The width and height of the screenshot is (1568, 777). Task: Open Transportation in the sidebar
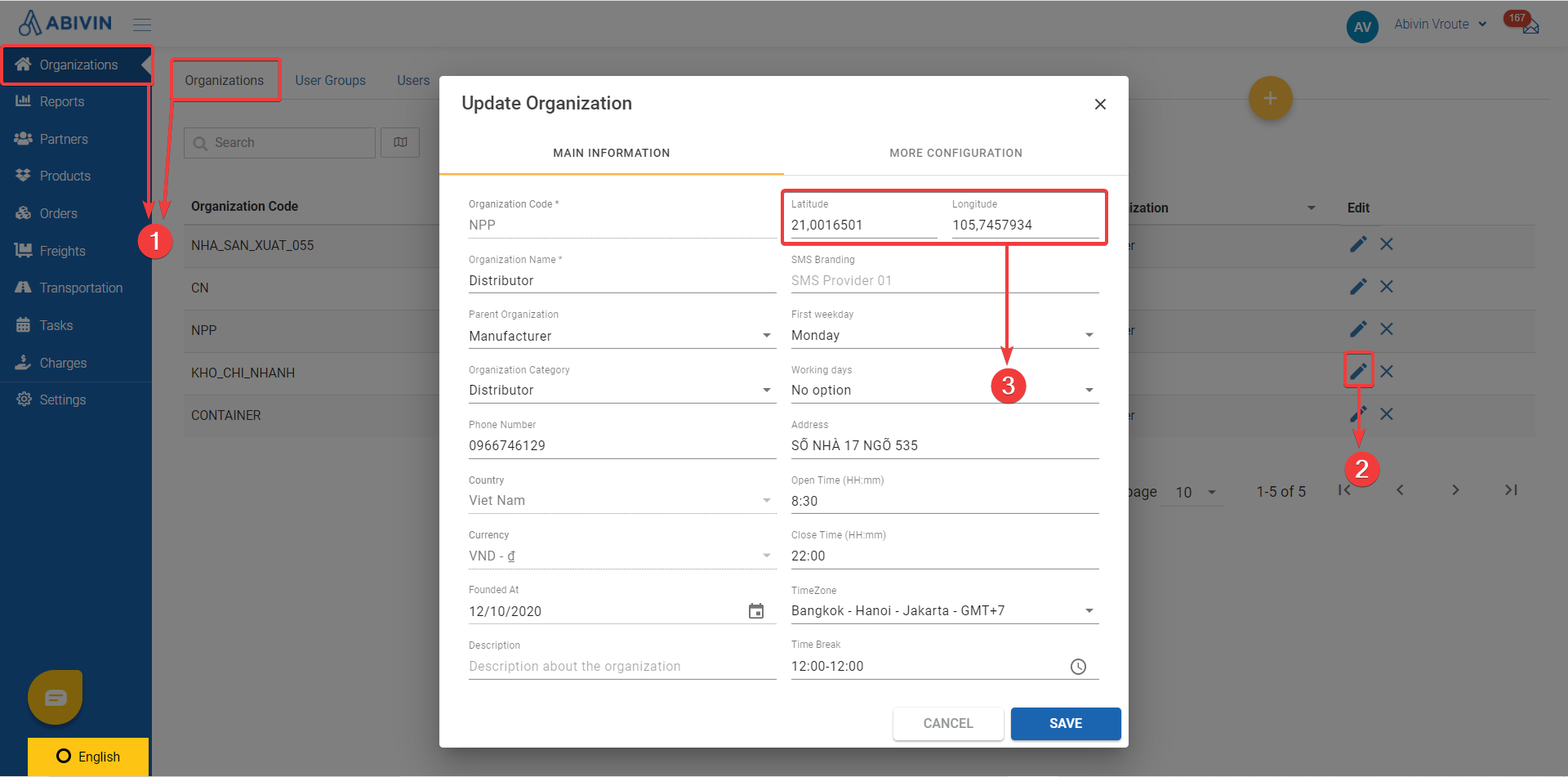coord(76,288)
